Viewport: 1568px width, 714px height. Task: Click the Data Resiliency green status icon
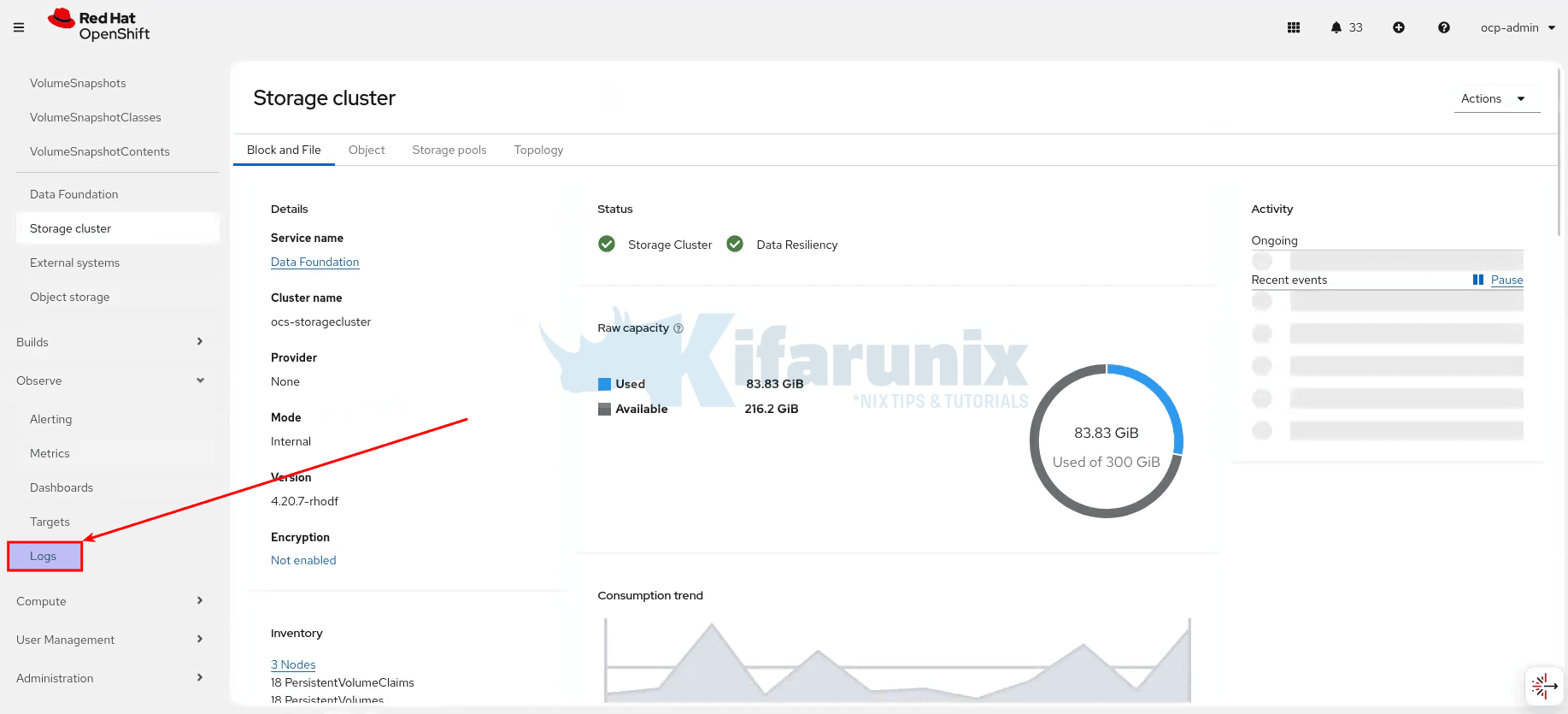(x=735, y=244)
